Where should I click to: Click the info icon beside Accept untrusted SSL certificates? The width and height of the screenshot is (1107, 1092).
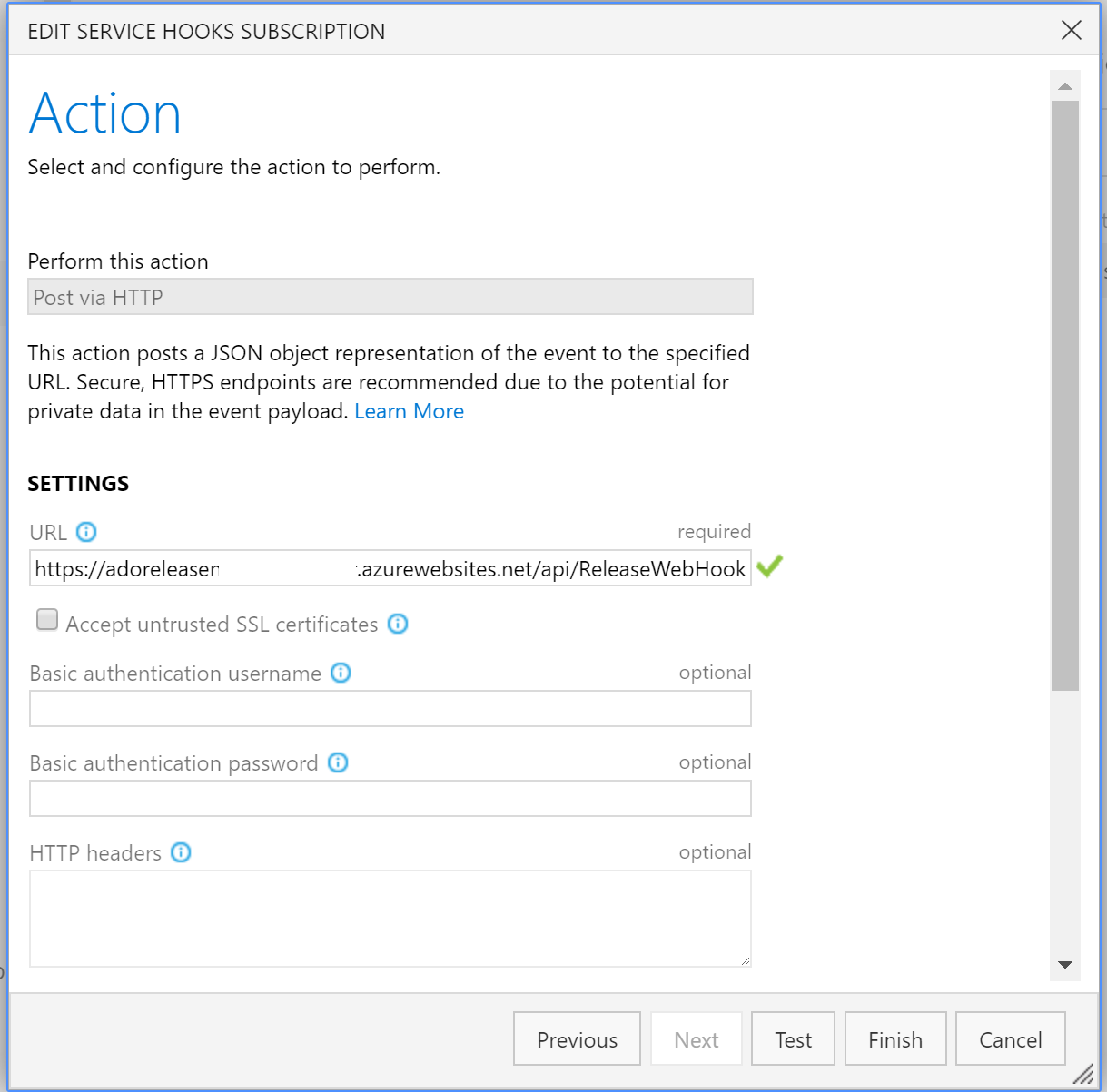tap(397, 624)
